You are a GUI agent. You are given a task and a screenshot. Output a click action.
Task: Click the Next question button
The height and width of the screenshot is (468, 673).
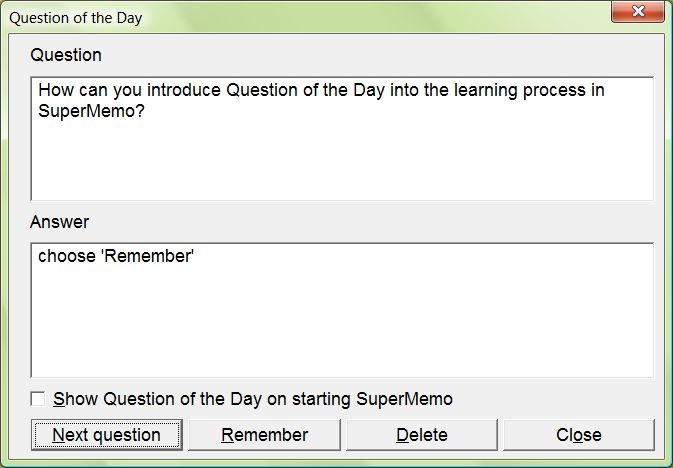(x=107, y=435)
